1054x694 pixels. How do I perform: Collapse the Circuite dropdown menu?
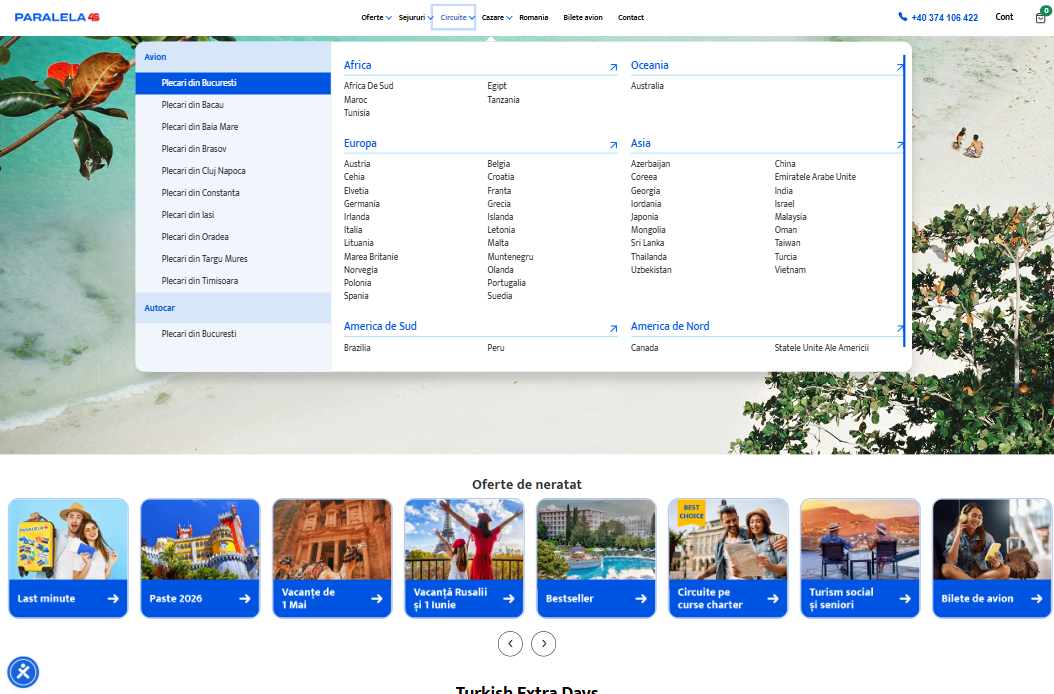pyautogui.click(x=457, y=17)
